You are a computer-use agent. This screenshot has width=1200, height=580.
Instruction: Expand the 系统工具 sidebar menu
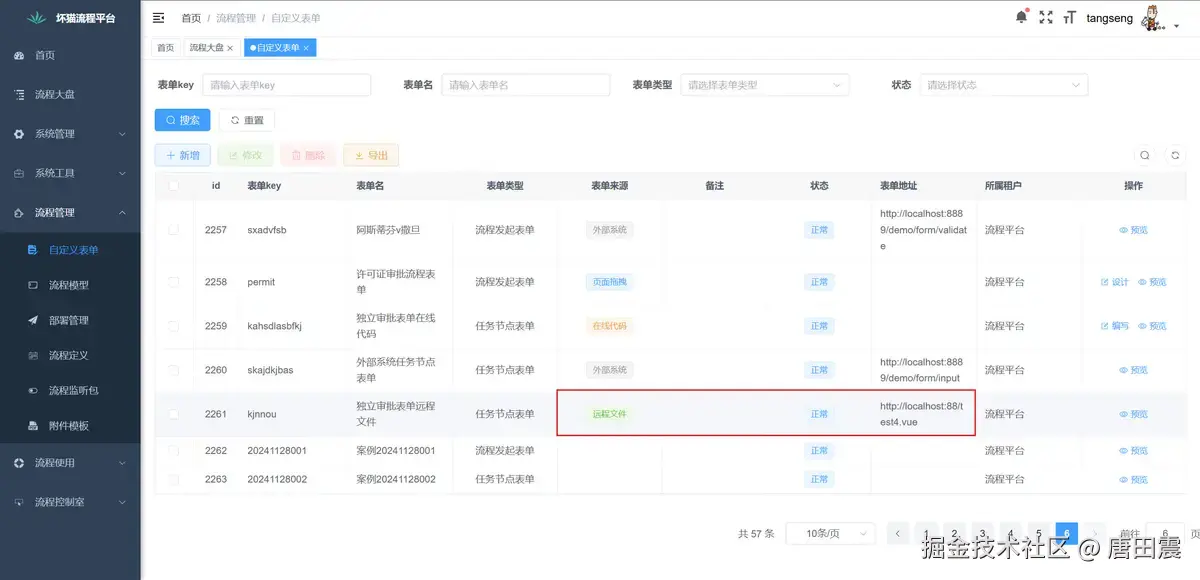tap(70, 173)
